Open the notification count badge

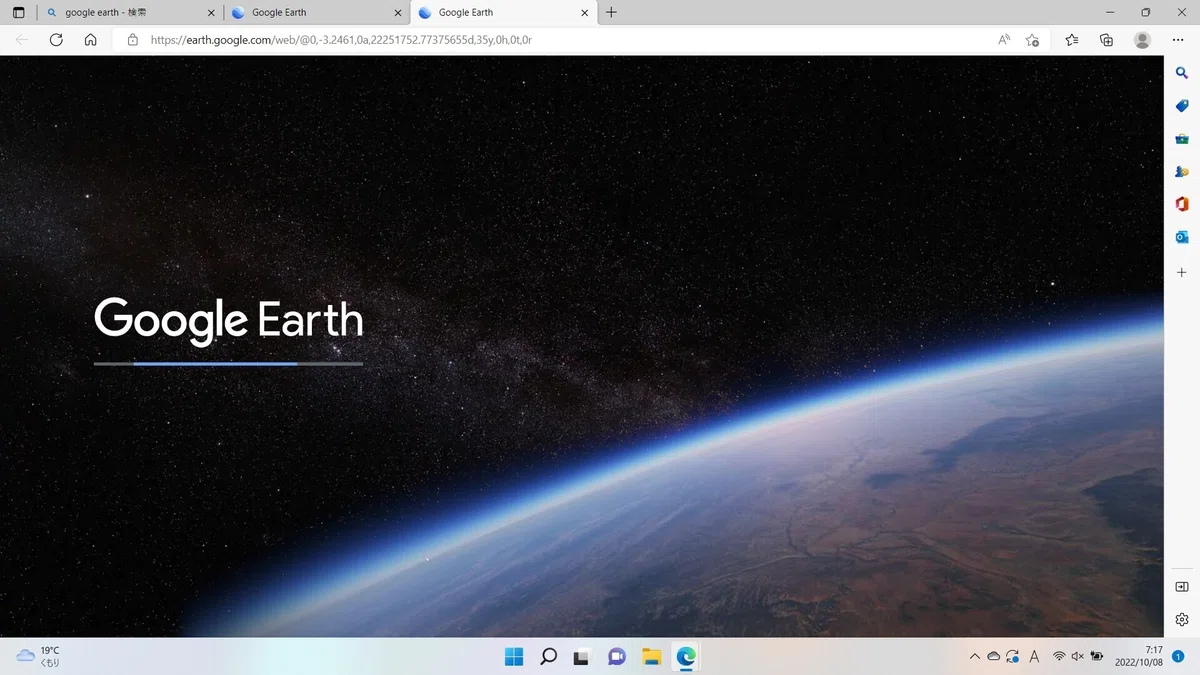click(x=1178, y=656)
